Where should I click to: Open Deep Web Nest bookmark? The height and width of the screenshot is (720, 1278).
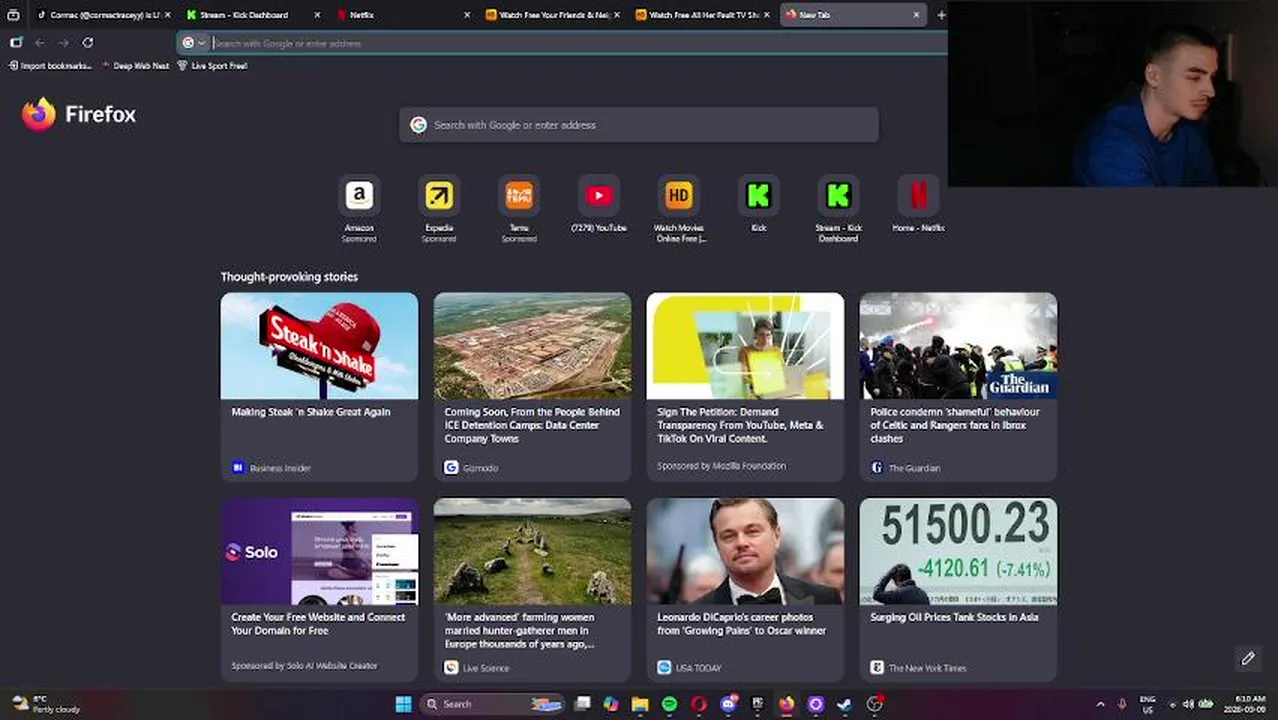click(135, 66)
